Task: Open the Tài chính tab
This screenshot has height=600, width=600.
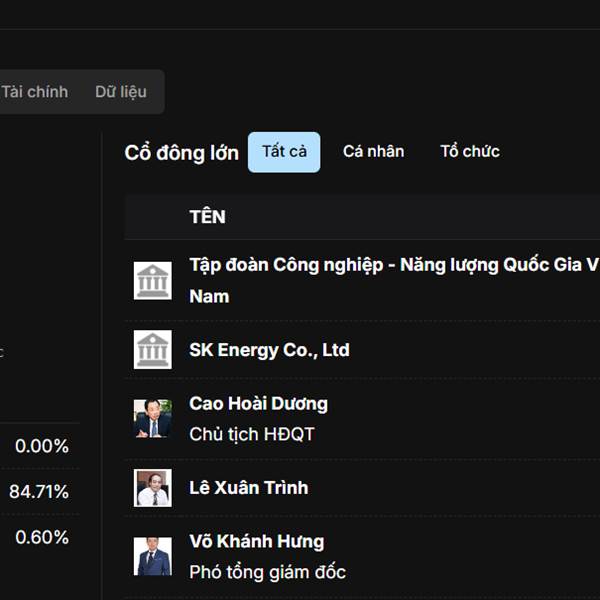Action: tap(35, 92)
